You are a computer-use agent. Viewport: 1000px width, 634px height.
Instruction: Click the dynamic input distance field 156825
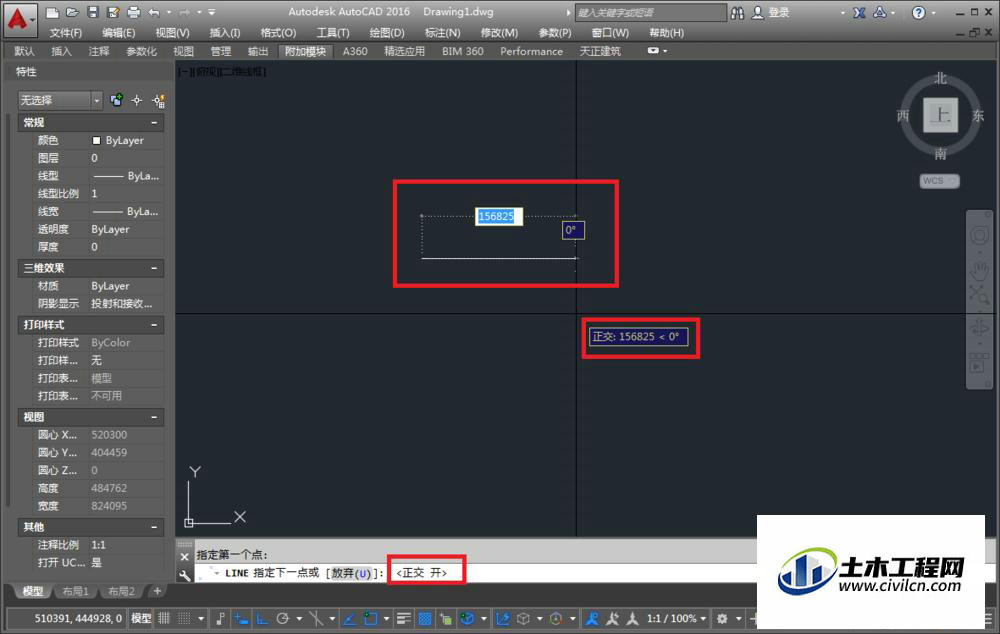pyautogui.click(x=499, y=216)
